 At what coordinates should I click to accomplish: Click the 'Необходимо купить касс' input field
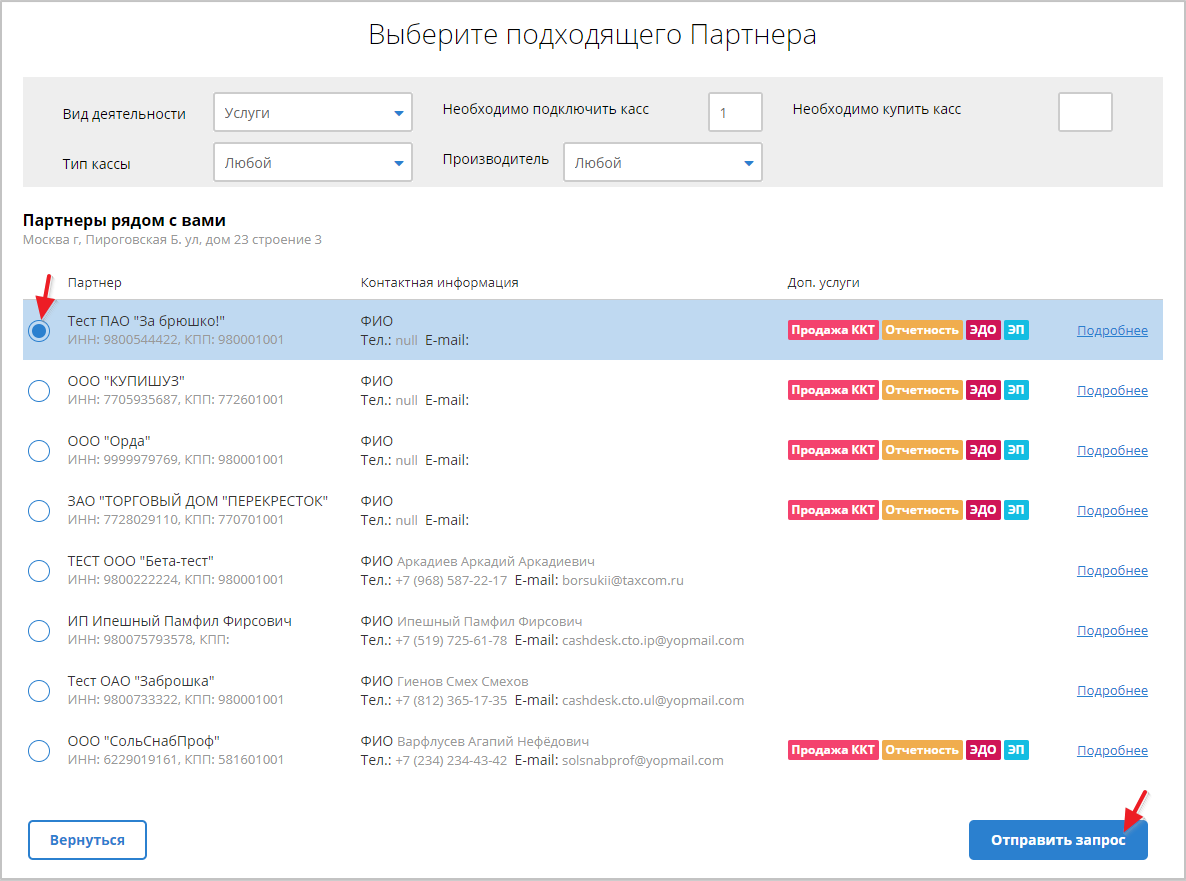point(1085,112)
